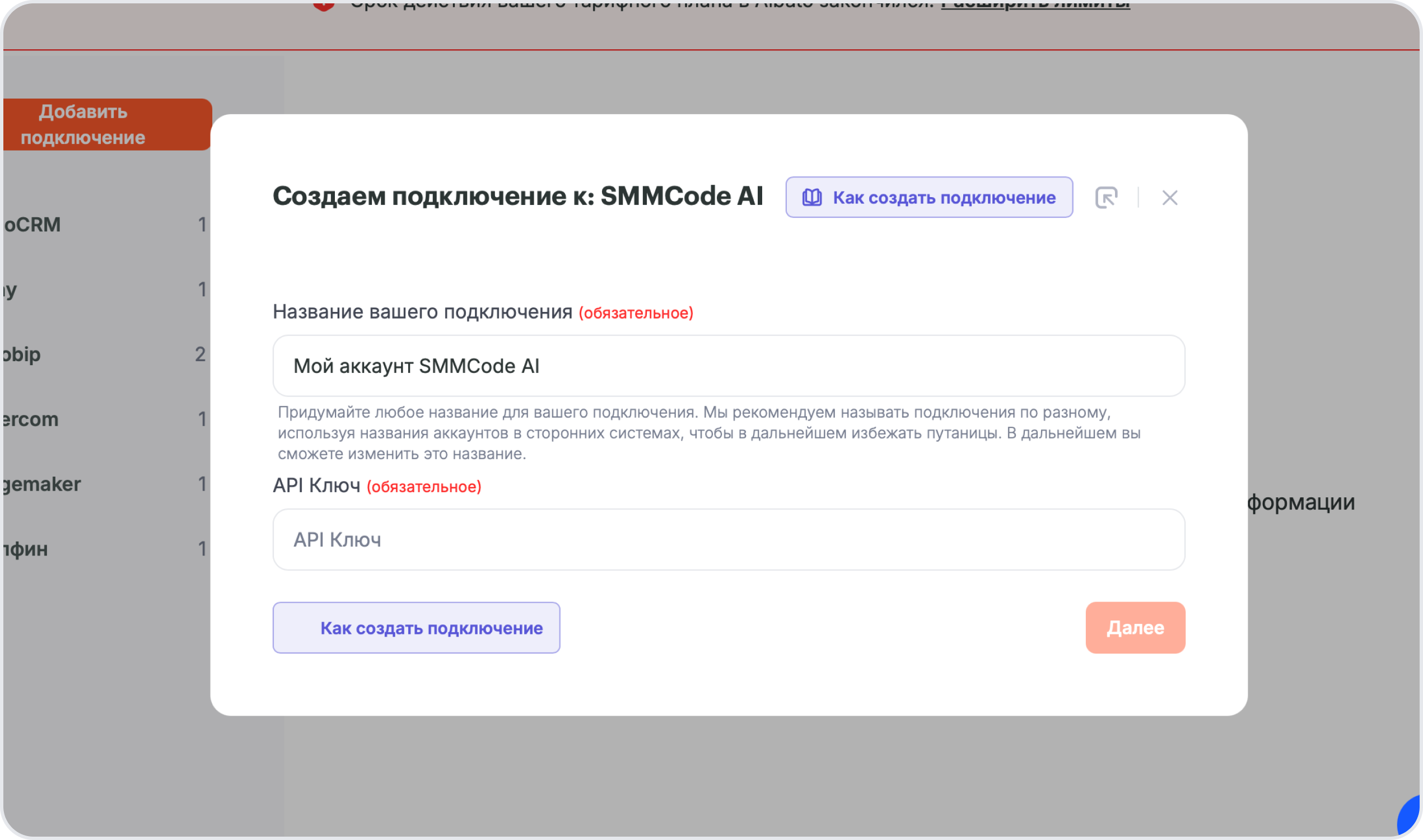The image size is (1423, 840).
Task: Click the book icon in header help button
Action: click(x=811, y=197)
